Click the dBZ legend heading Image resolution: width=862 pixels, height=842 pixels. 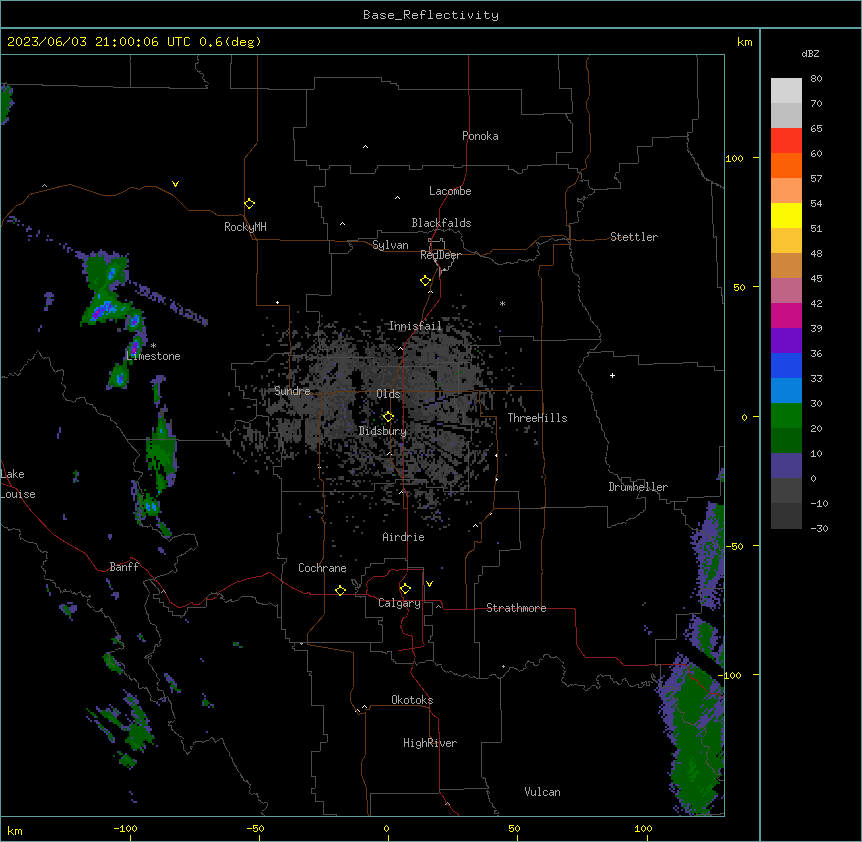point(810,53)
